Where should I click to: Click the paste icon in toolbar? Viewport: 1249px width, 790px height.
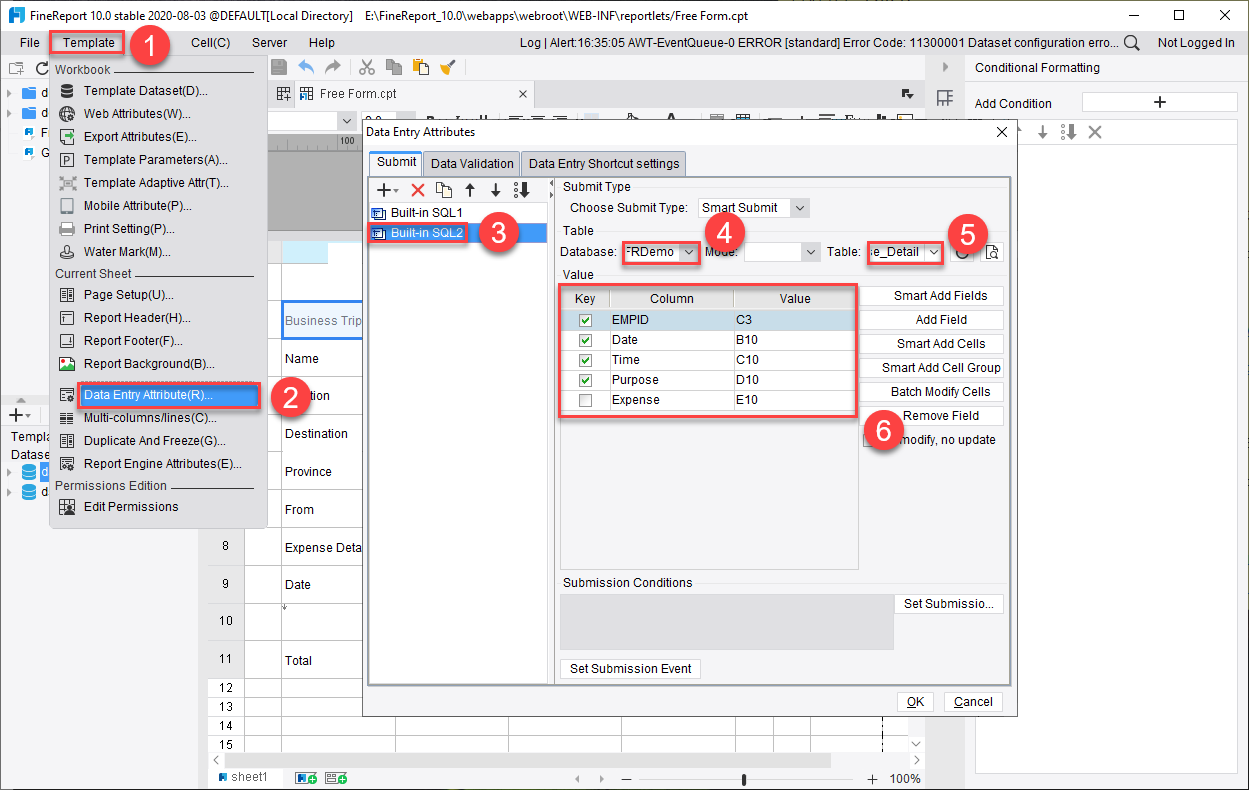coord(421,67)
